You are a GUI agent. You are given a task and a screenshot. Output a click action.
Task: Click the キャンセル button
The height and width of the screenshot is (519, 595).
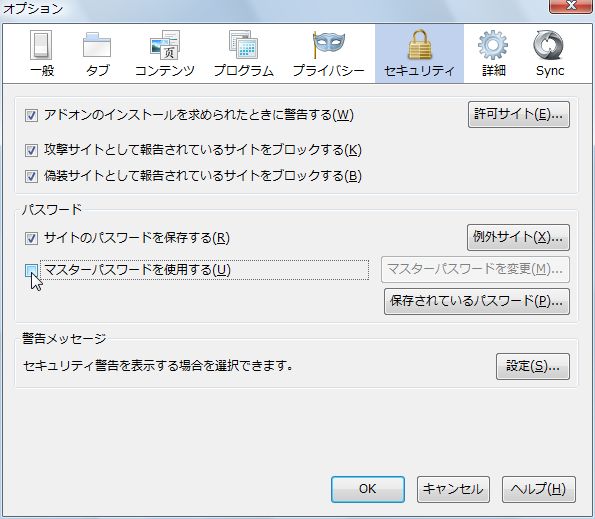tap(453, 489)
